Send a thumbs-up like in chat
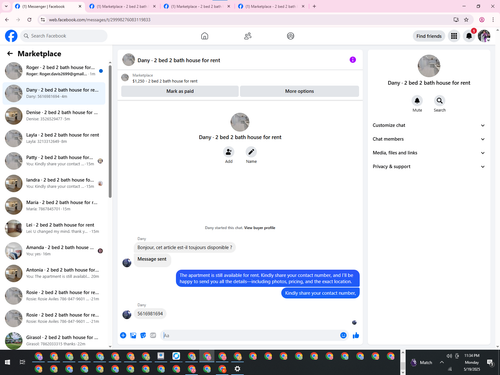Screen dimensions: 500x375 pos(356,335)
